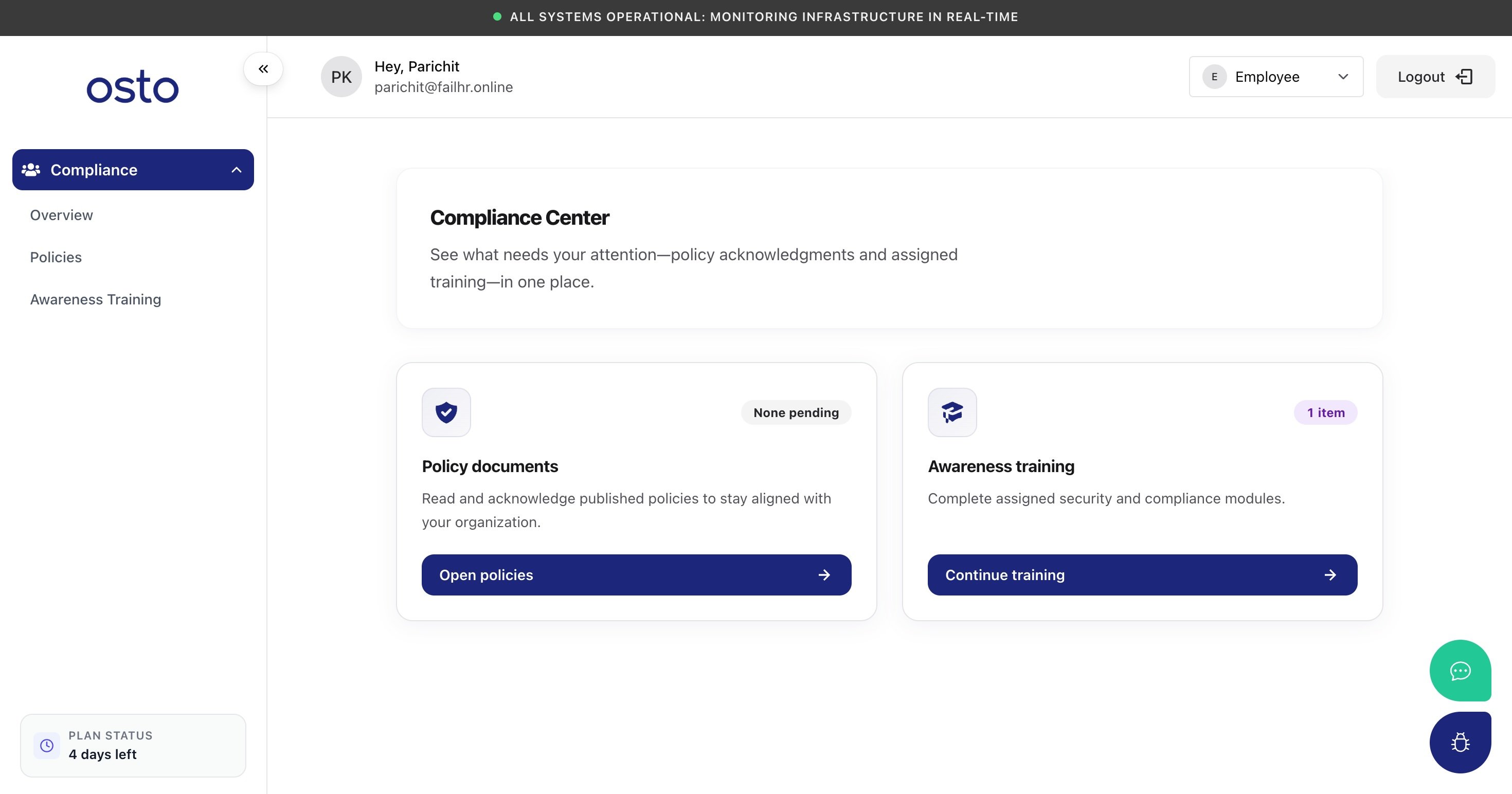
Task: Click the green operational status dot
Action: click(x=497, y=17)
